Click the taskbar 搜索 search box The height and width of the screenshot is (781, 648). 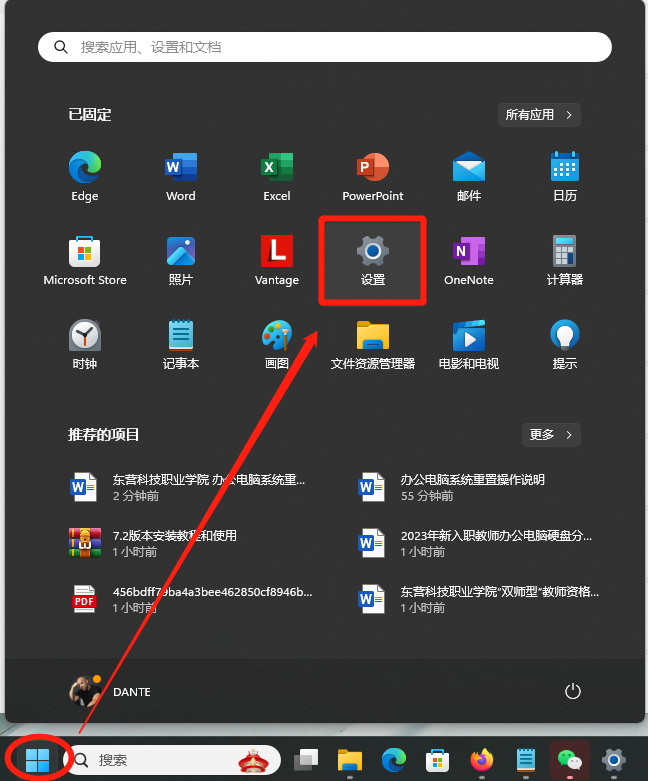click(x=173, y=760)
